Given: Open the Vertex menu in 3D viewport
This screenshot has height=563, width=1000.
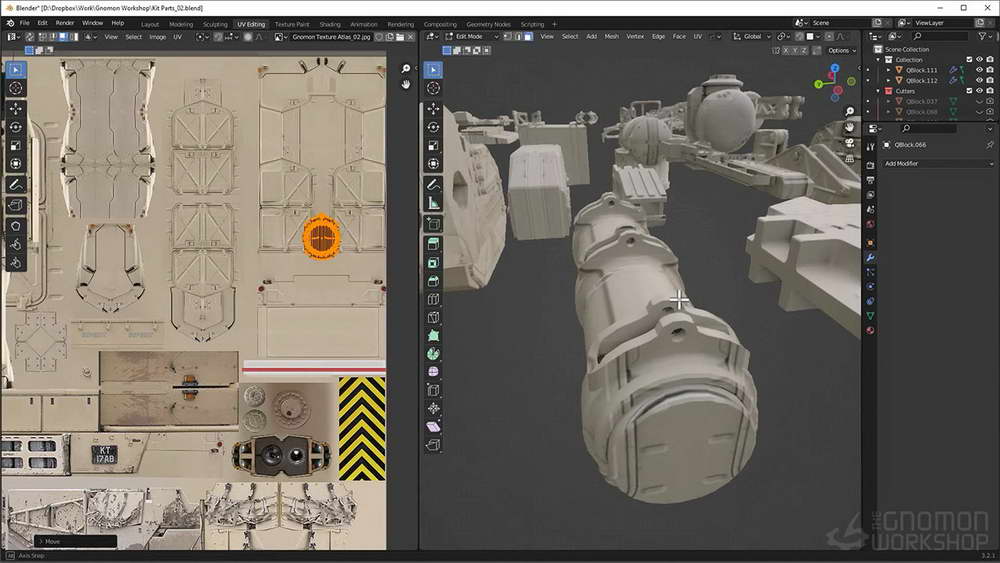Looking at the screenshot, I should click(635, 36).
